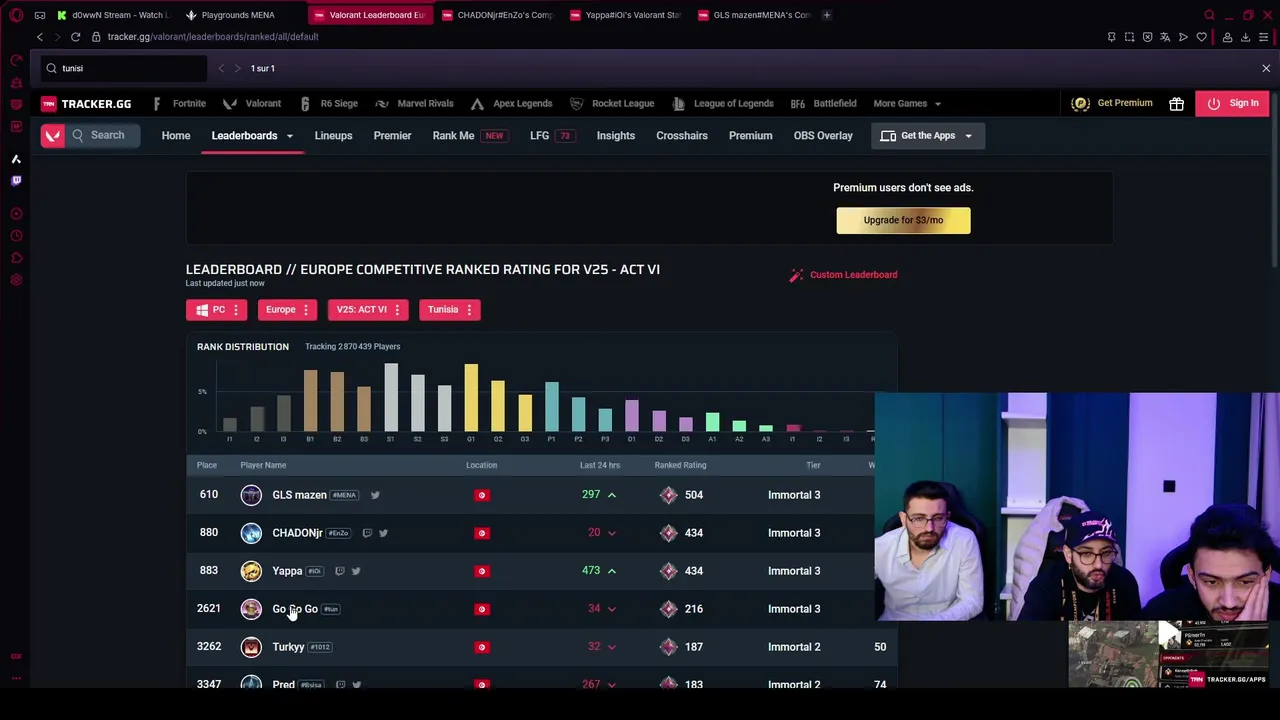
Task: Open the Battlefield game link
Action: tap(823, 103)
